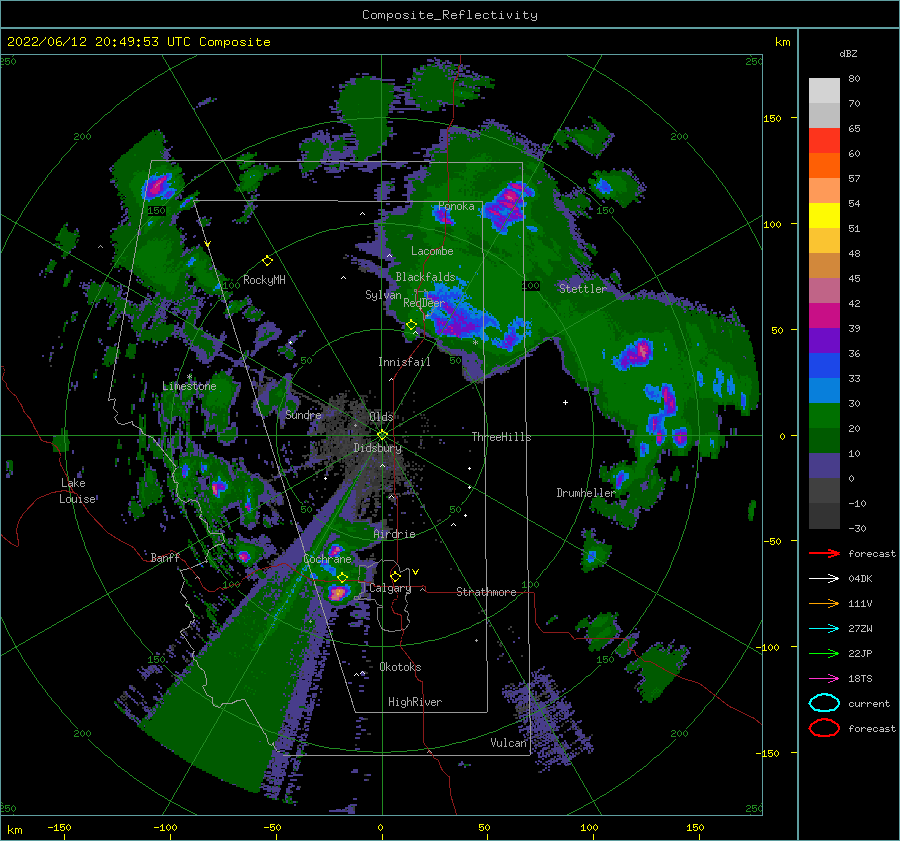900x841 pixels.
Task: Select the dark gray -10 dBZ swatch
Action: [x=824, y=516]
